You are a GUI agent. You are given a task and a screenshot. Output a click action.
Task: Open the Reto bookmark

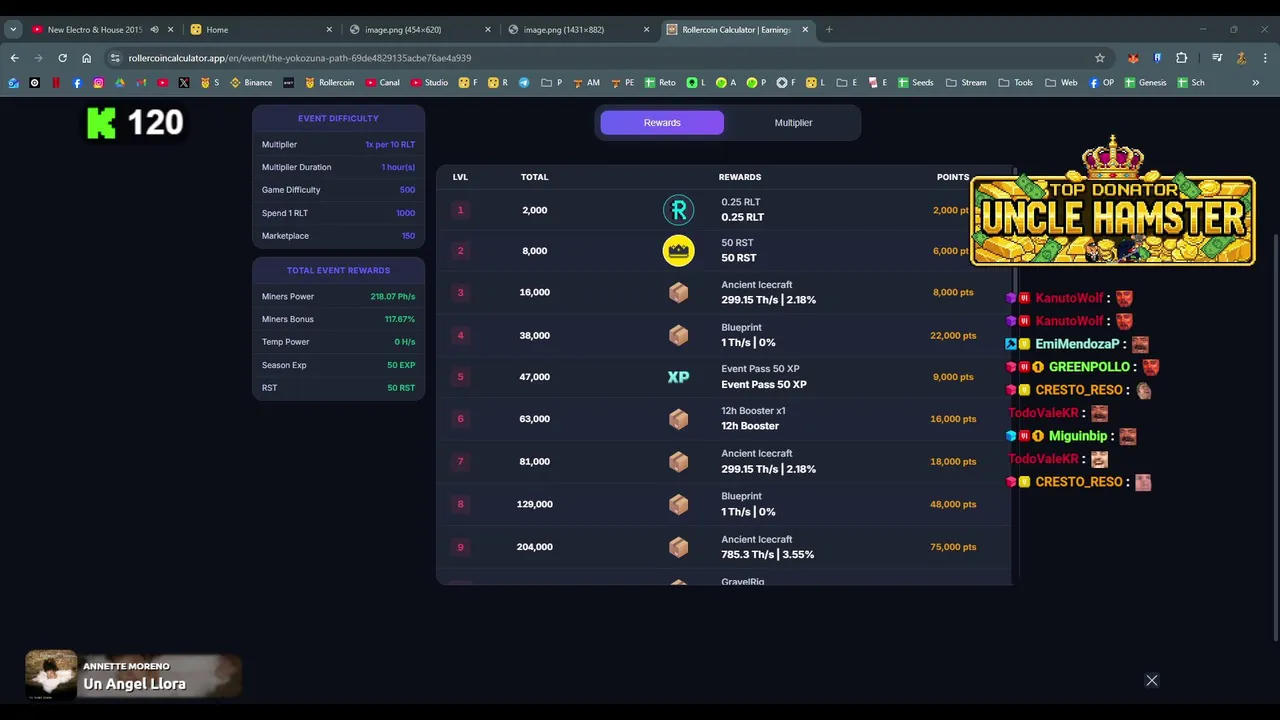coord(660,83)
